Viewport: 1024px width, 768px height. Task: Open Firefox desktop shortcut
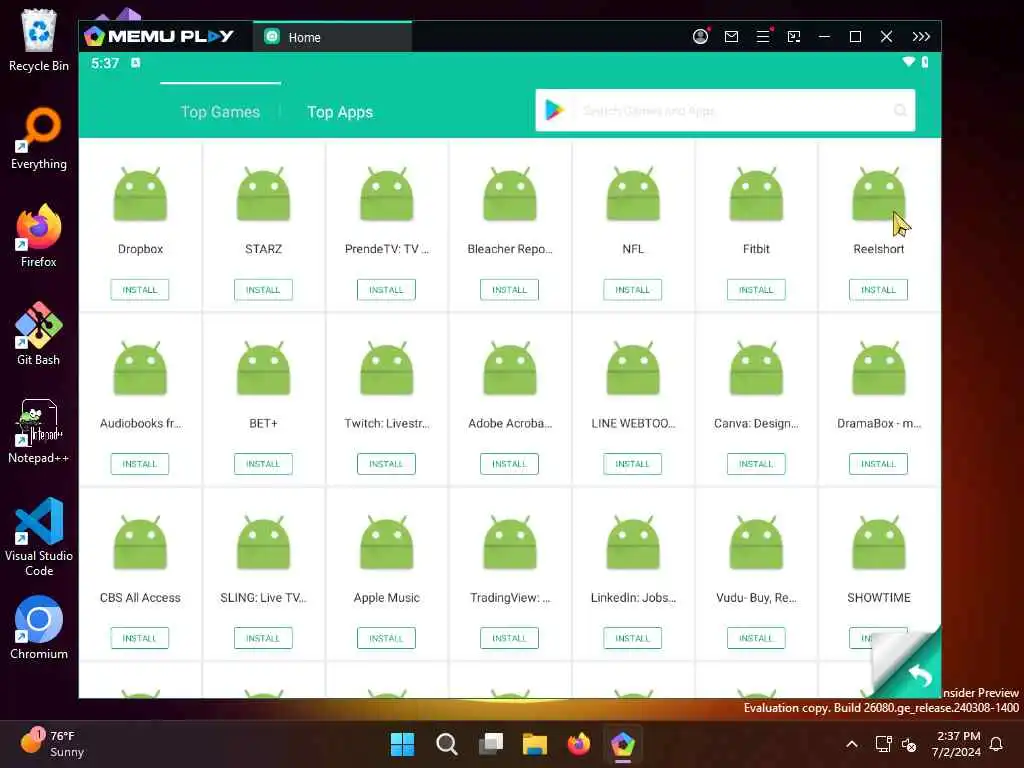pos(39,236)
